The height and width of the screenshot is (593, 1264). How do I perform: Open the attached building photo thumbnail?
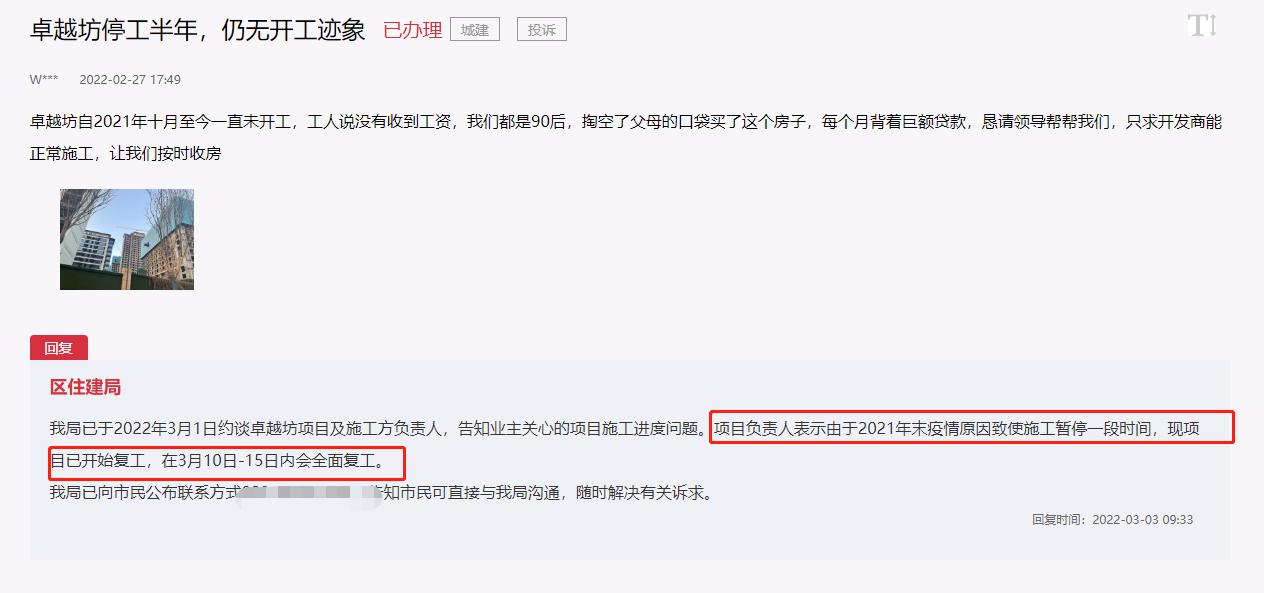[127, 239]
